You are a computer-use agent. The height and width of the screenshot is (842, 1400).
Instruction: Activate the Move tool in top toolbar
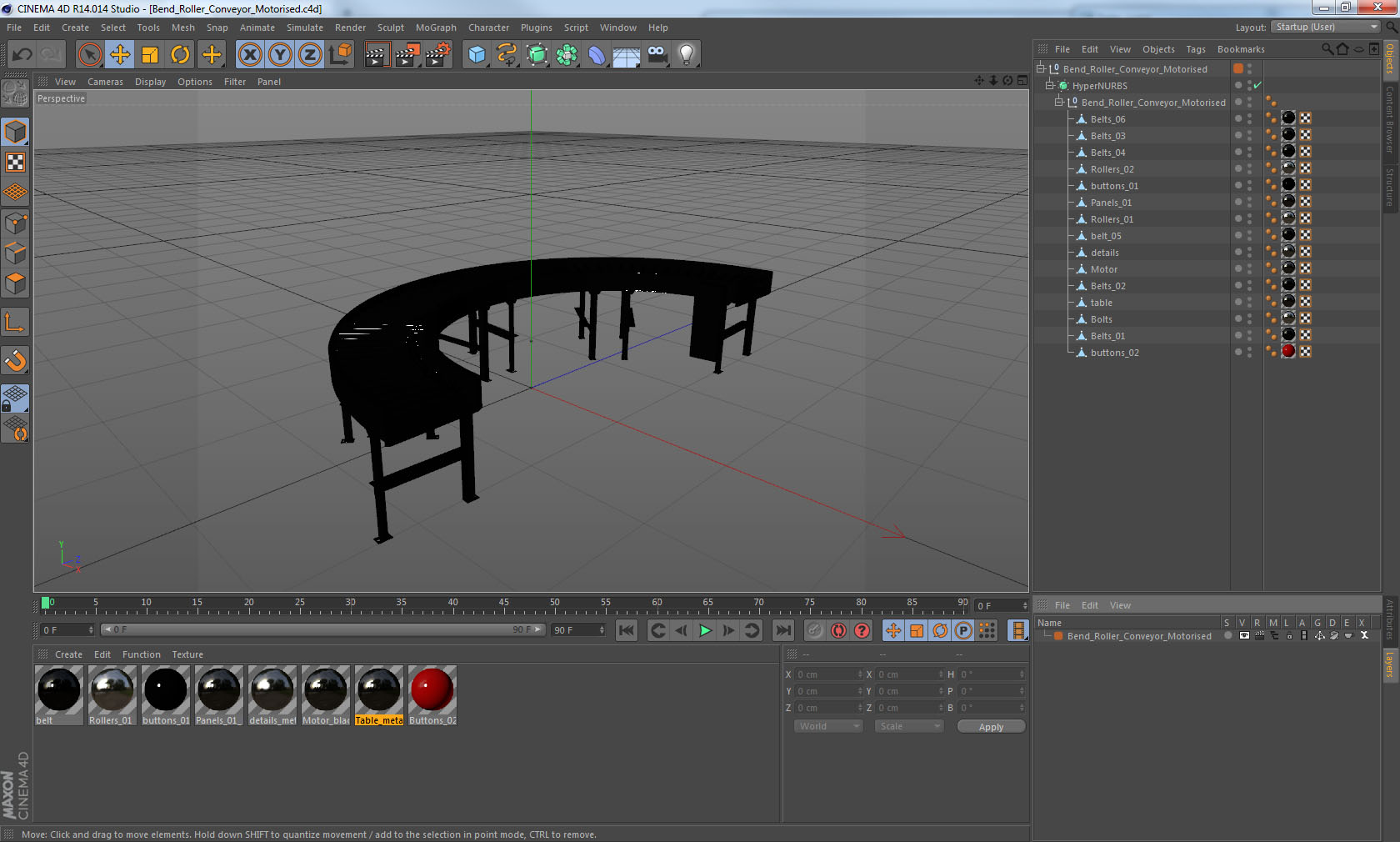[120, 55]
